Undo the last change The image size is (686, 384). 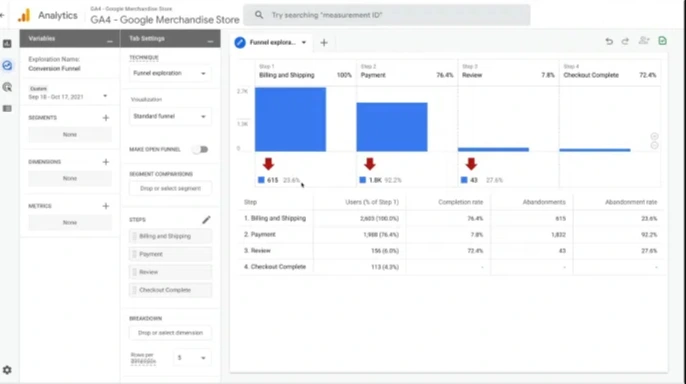tap(609, 41)
